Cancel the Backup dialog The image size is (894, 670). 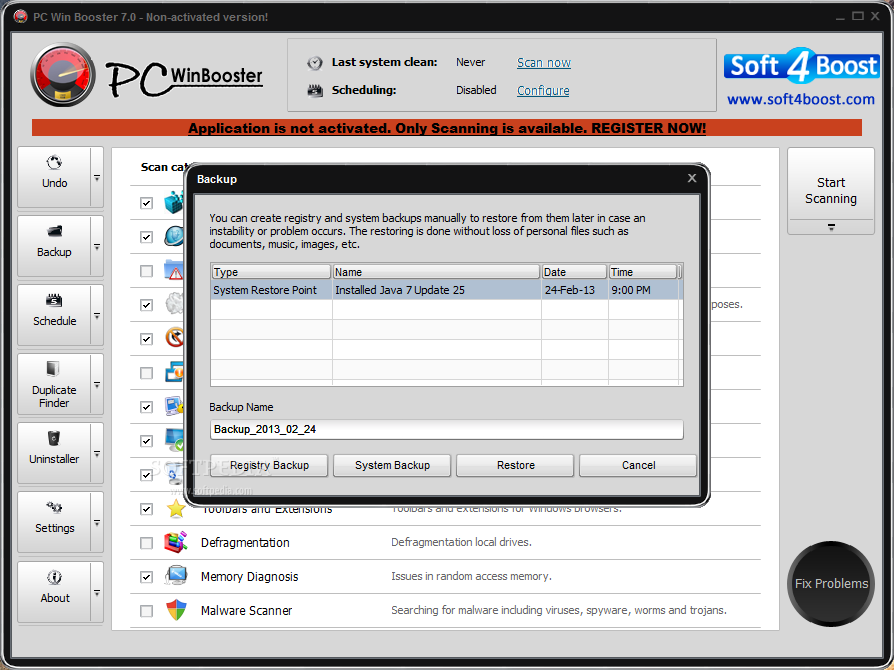(638, 465)
